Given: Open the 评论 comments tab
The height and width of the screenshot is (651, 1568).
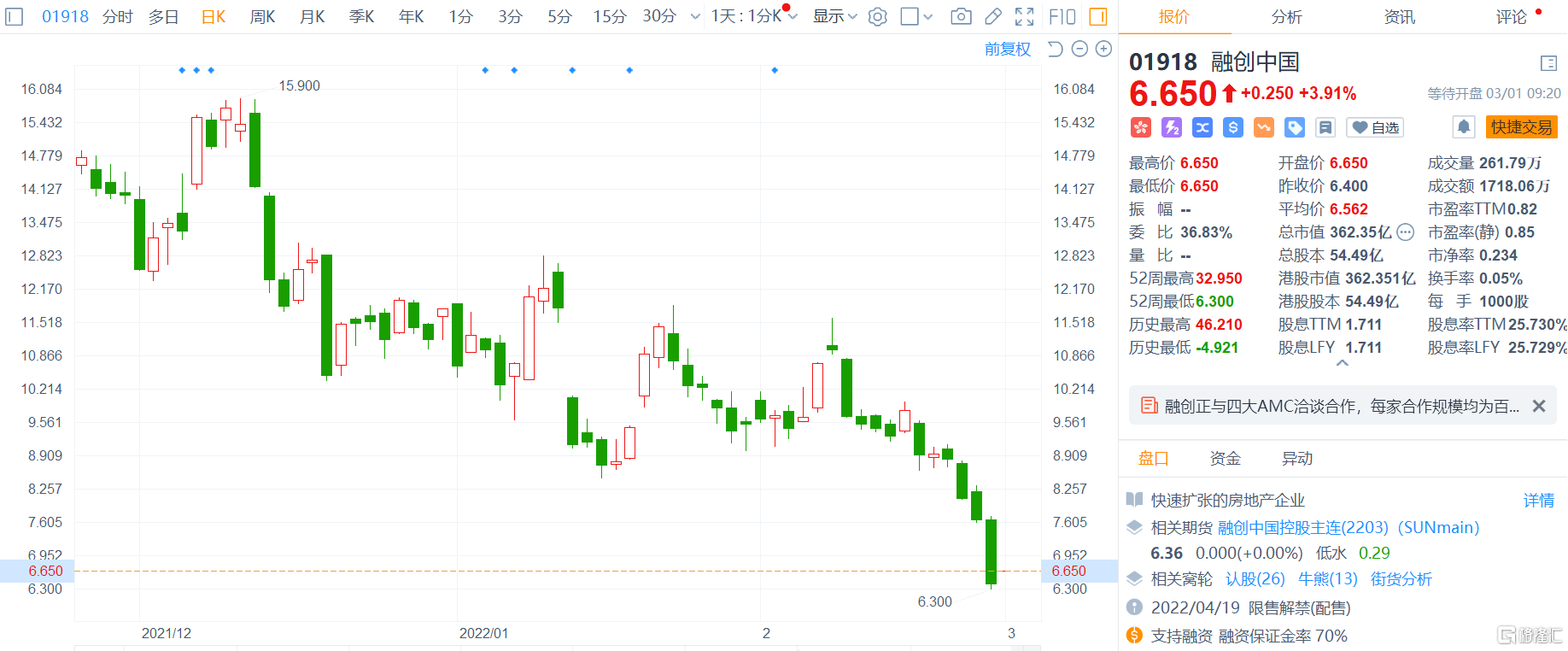Looking at the screenshot, I should [x=1512, y=16].
